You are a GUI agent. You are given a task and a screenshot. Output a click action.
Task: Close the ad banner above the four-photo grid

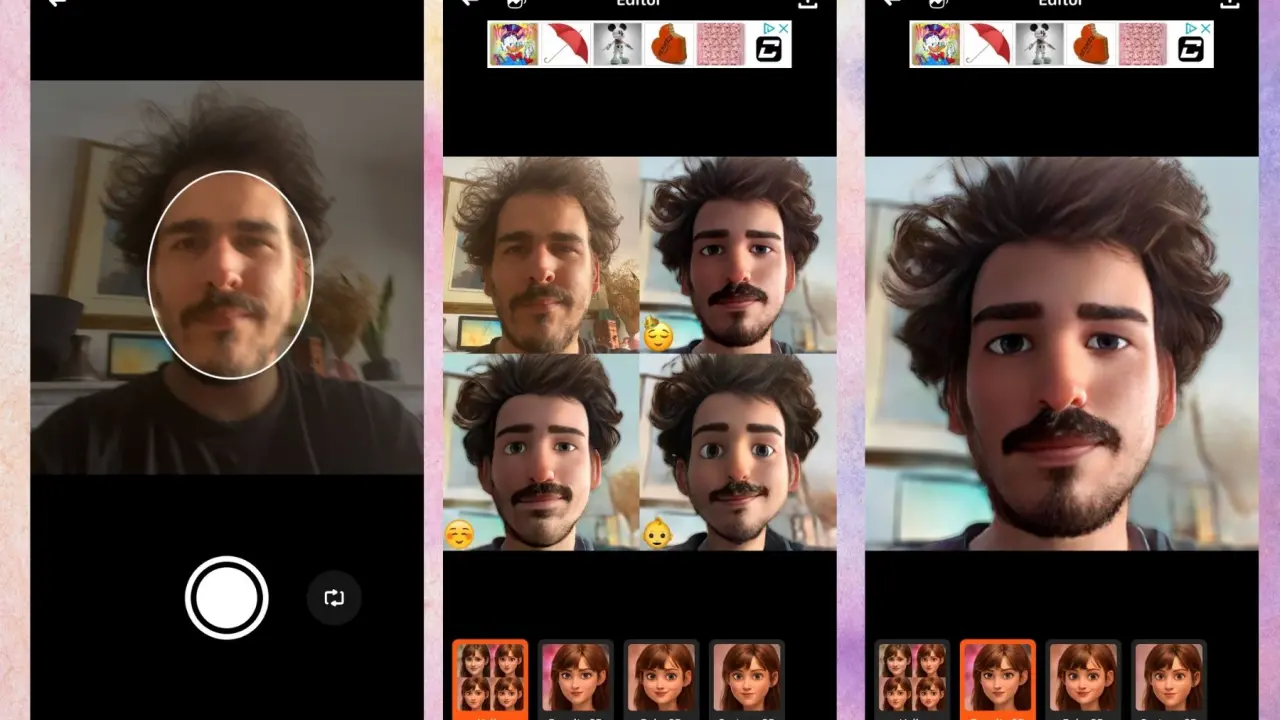783,29
